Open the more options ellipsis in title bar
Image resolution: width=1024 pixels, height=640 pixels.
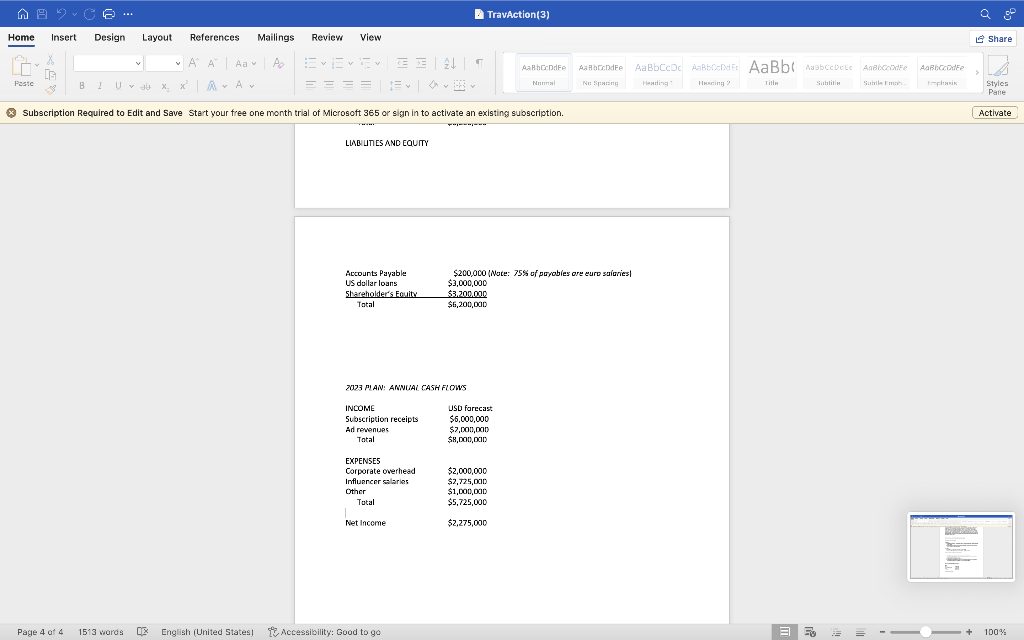128,14
